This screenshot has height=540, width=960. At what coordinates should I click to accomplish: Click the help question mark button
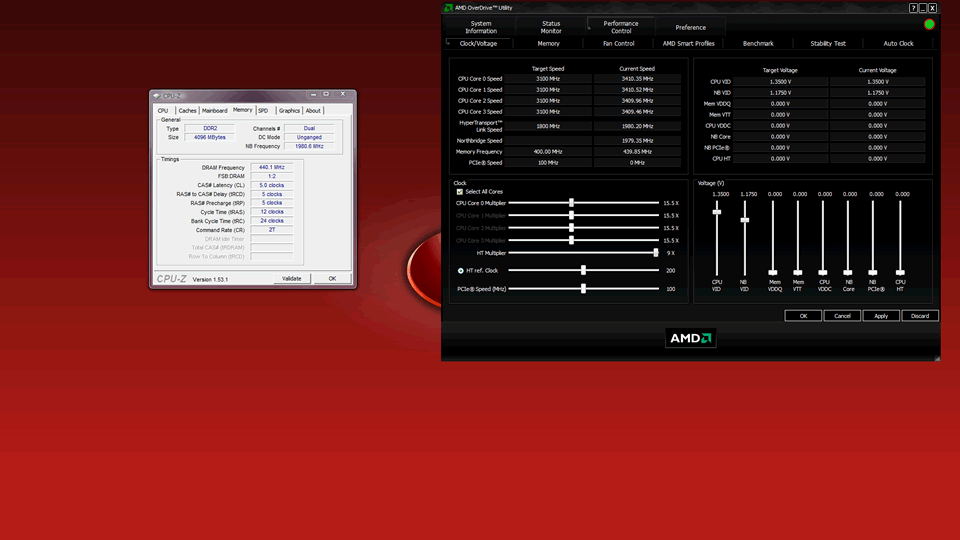(x=913, y=8)
